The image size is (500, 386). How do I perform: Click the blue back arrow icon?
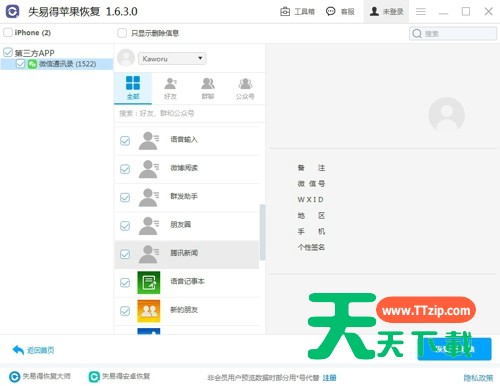[x=18, y=350]
